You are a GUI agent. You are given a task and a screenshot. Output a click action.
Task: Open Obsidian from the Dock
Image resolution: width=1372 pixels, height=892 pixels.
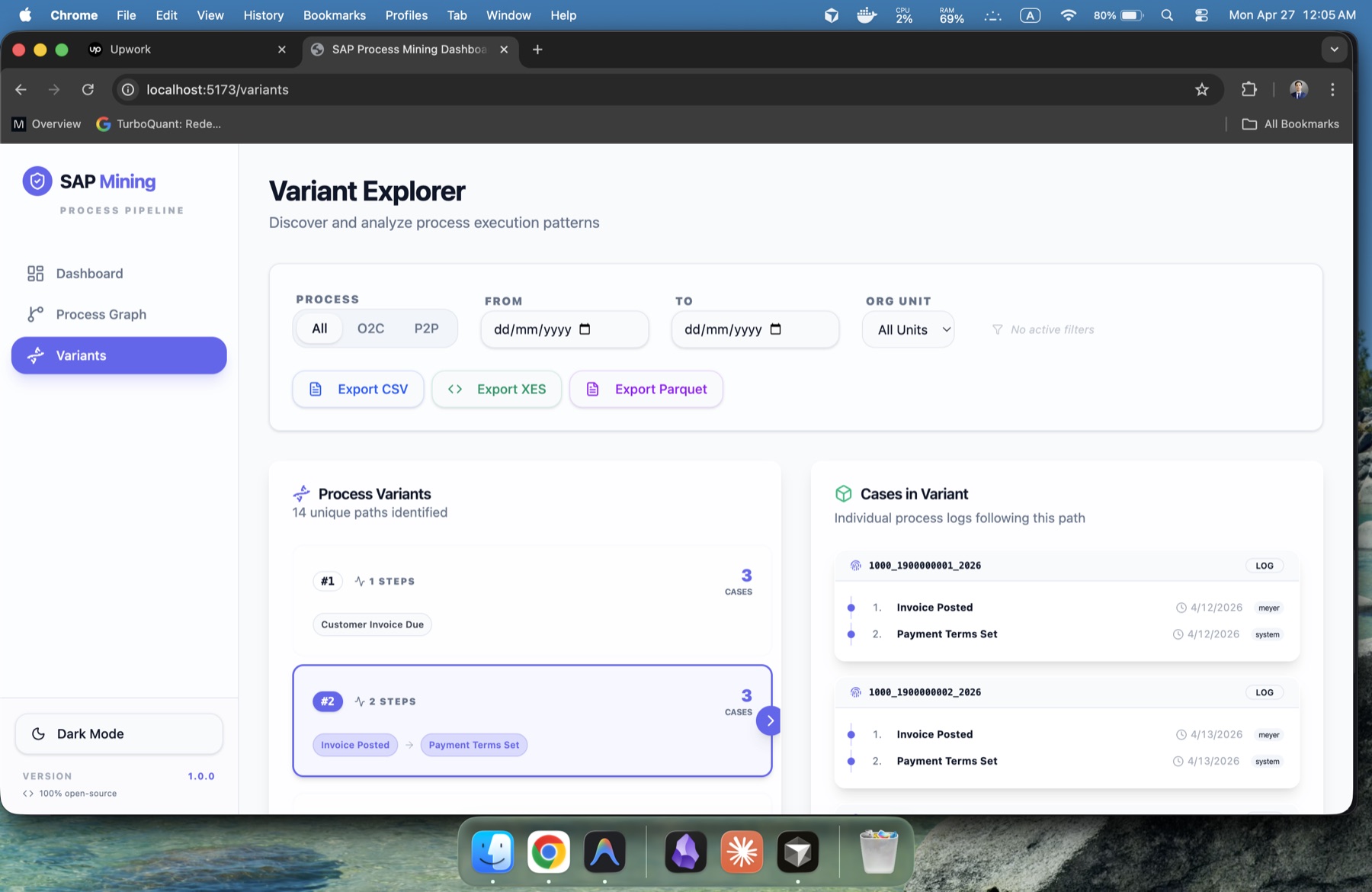point(685,852)
